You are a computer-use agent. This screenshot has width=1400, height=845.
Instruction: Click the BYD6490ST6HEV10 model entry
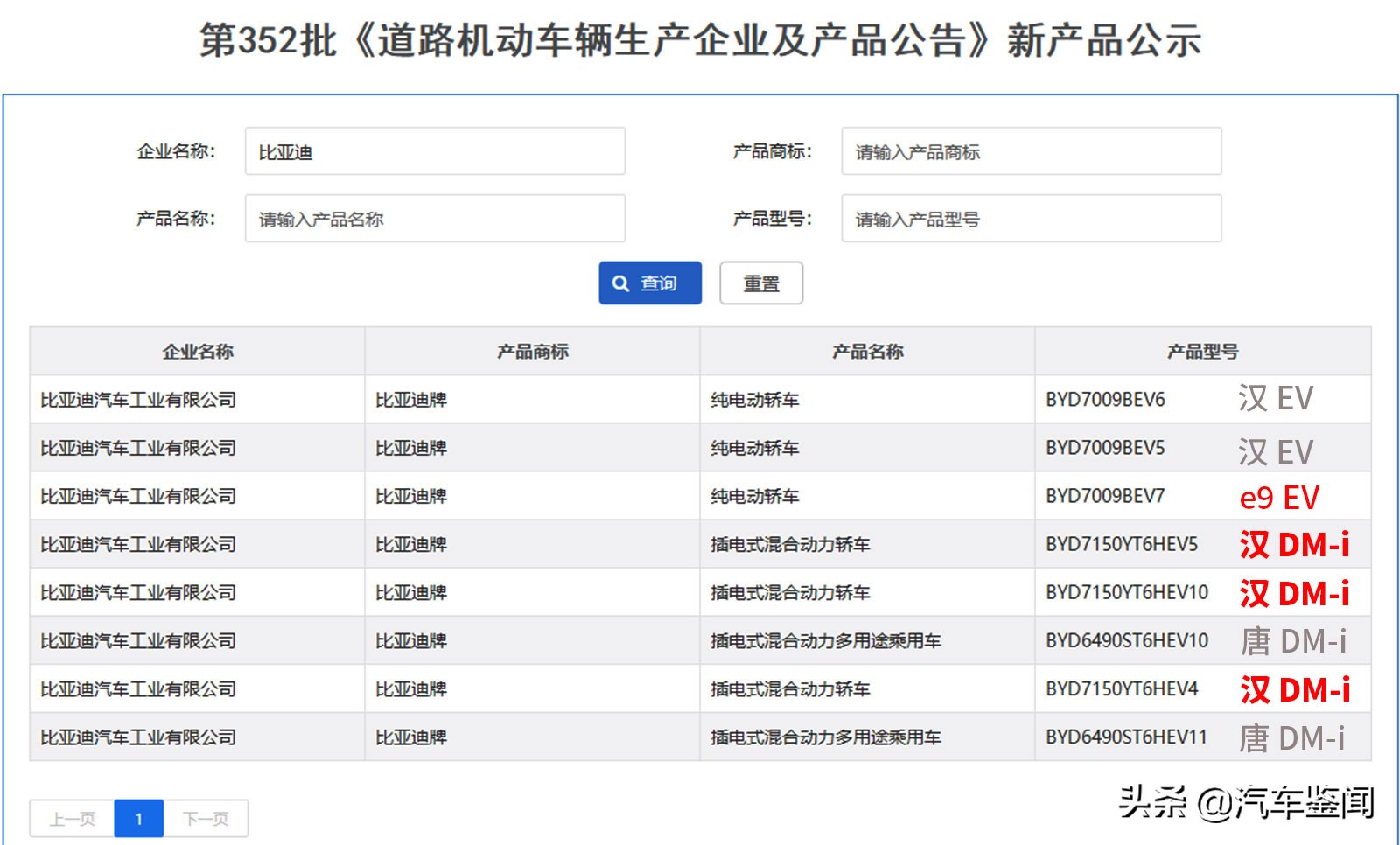point(1127,640)
